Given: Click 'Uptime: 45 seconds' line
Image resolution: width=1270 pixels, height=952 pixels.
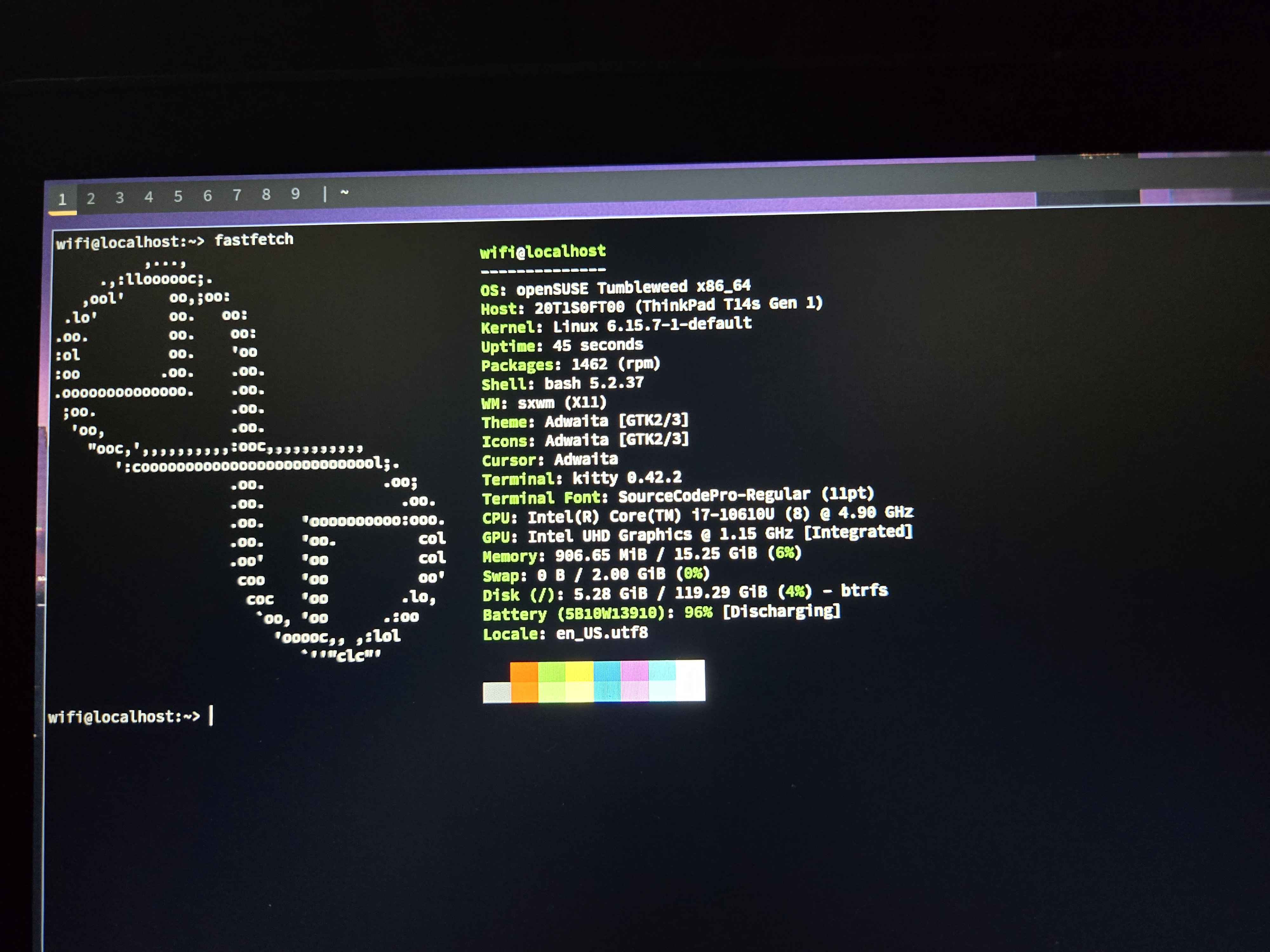Looking at the screenshot, I should 562,346.
